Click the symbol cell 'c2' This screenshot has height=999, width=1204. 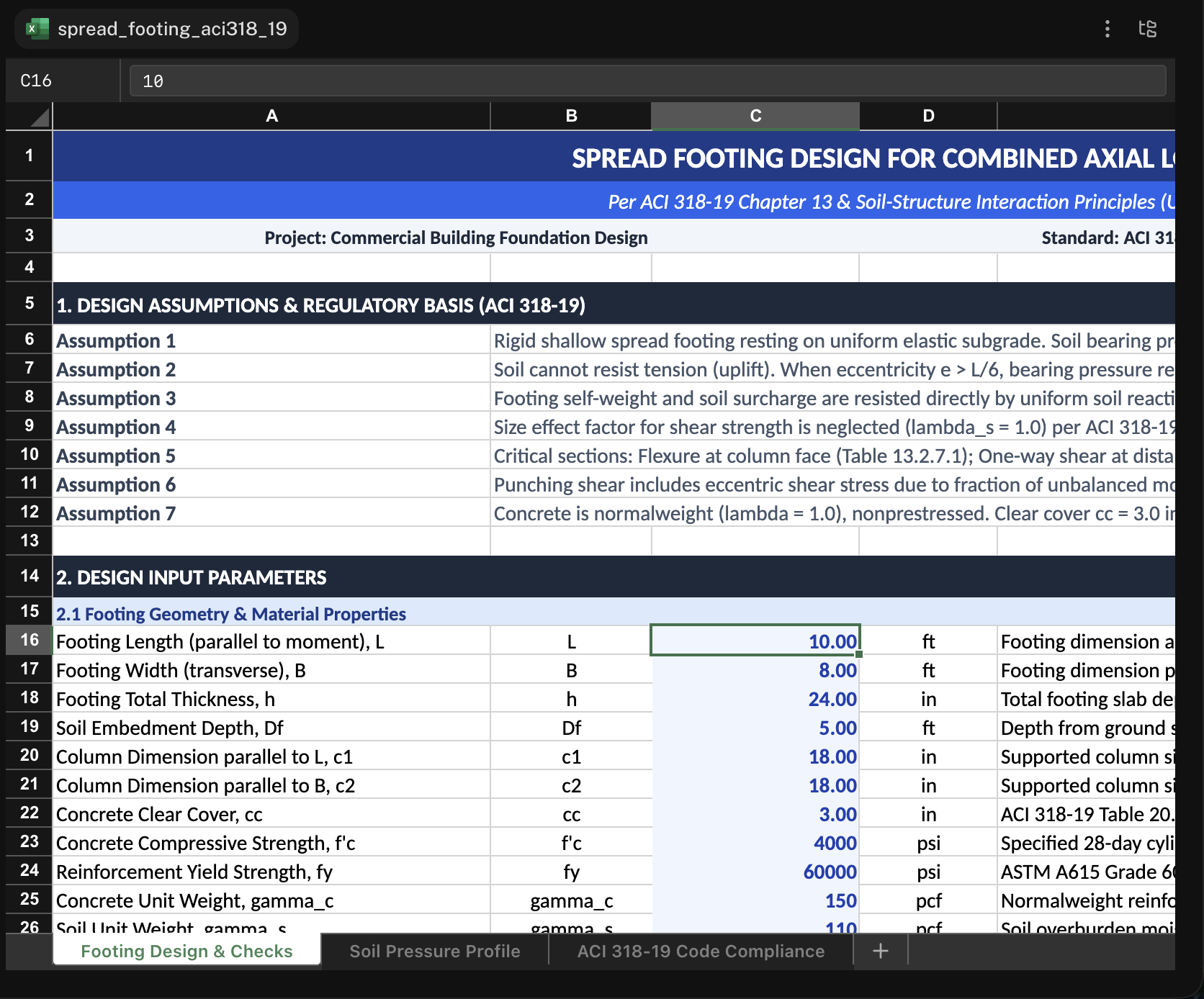571,785
